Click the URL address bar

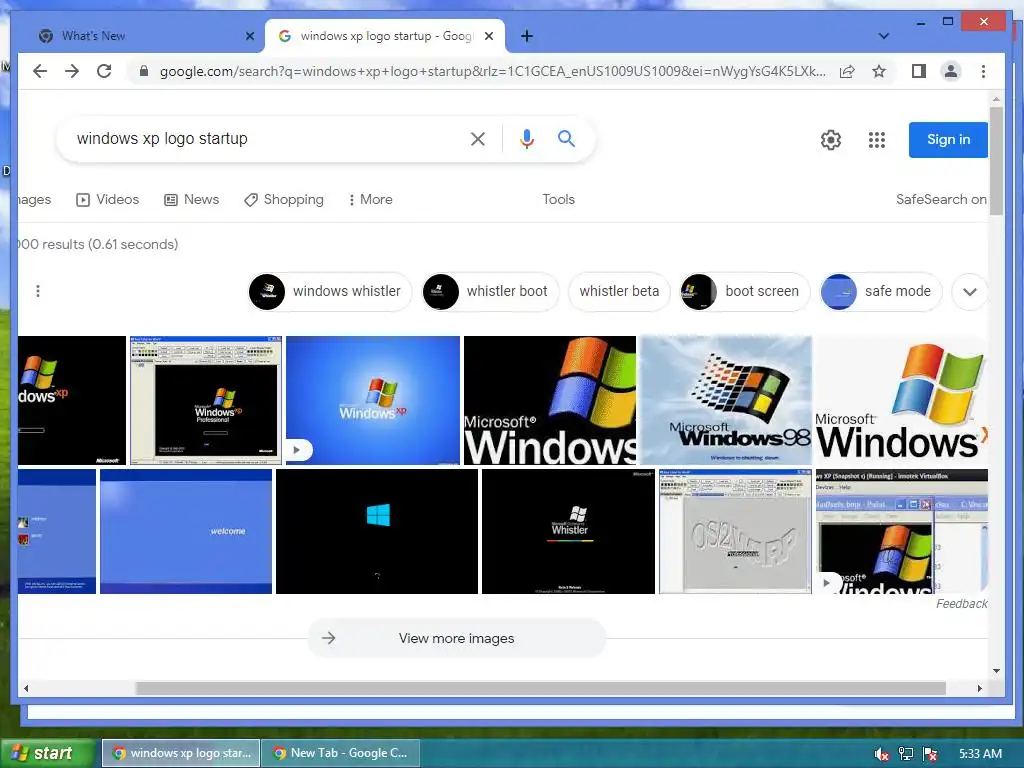492,71
